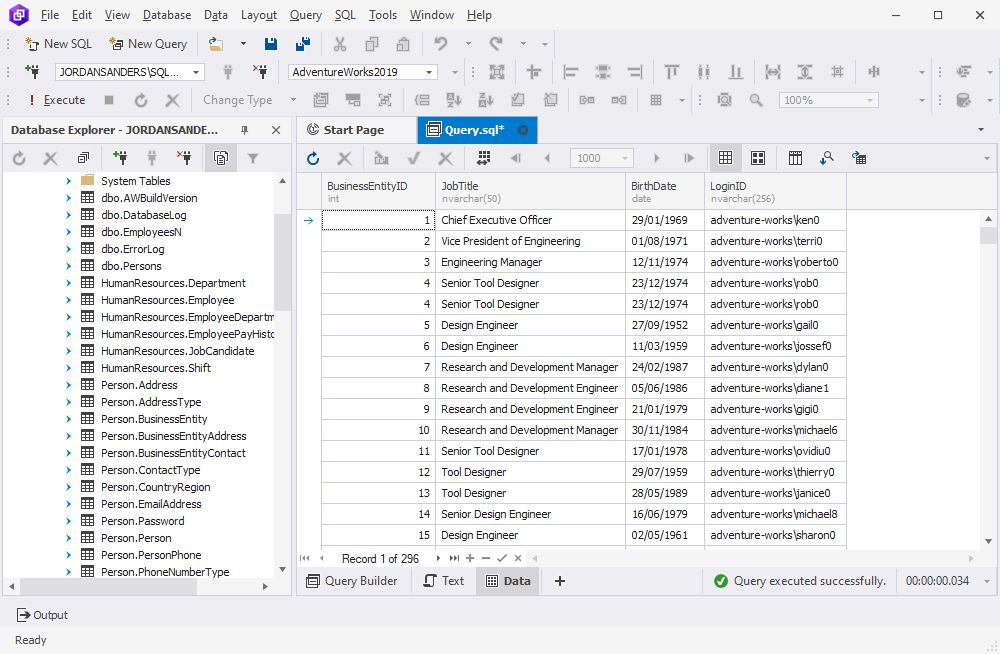Image resolution: width=1000 pixels, height=654 pixels.
Task: Click the Data view tab
Action: coord(508,581)
